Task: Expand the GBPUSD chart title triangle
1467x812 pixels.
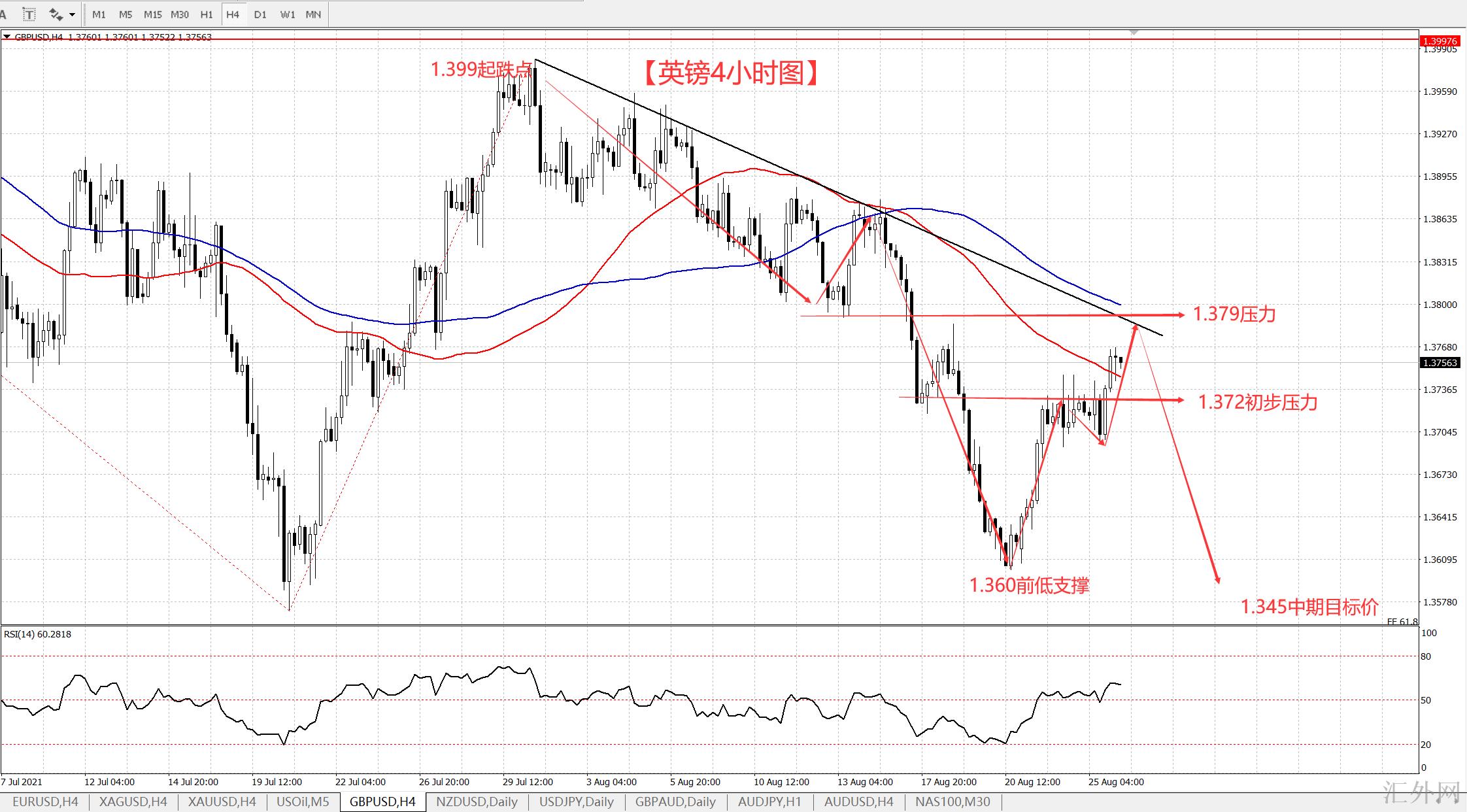Action: (7, 37)
